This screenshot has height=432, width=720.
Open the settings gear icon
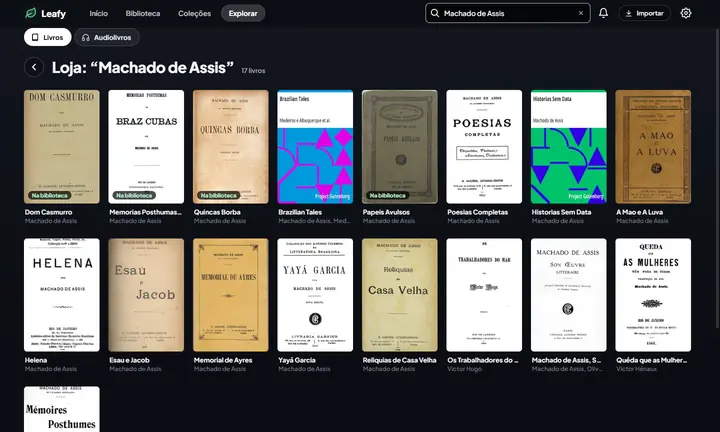click(x=686, y=13)
